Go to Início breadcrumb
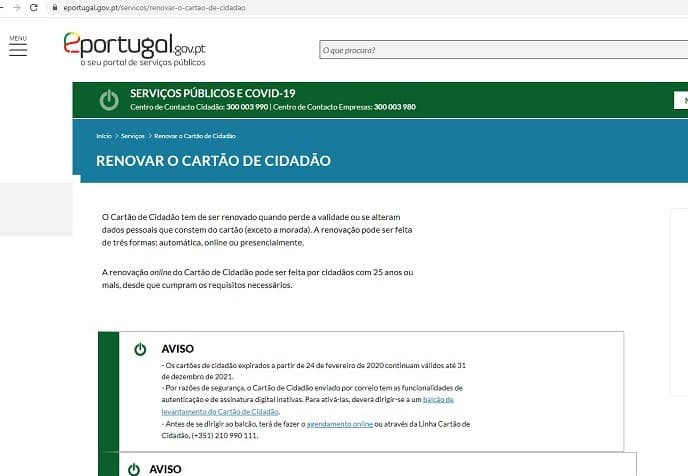688x476 pixels. (104, 136)
